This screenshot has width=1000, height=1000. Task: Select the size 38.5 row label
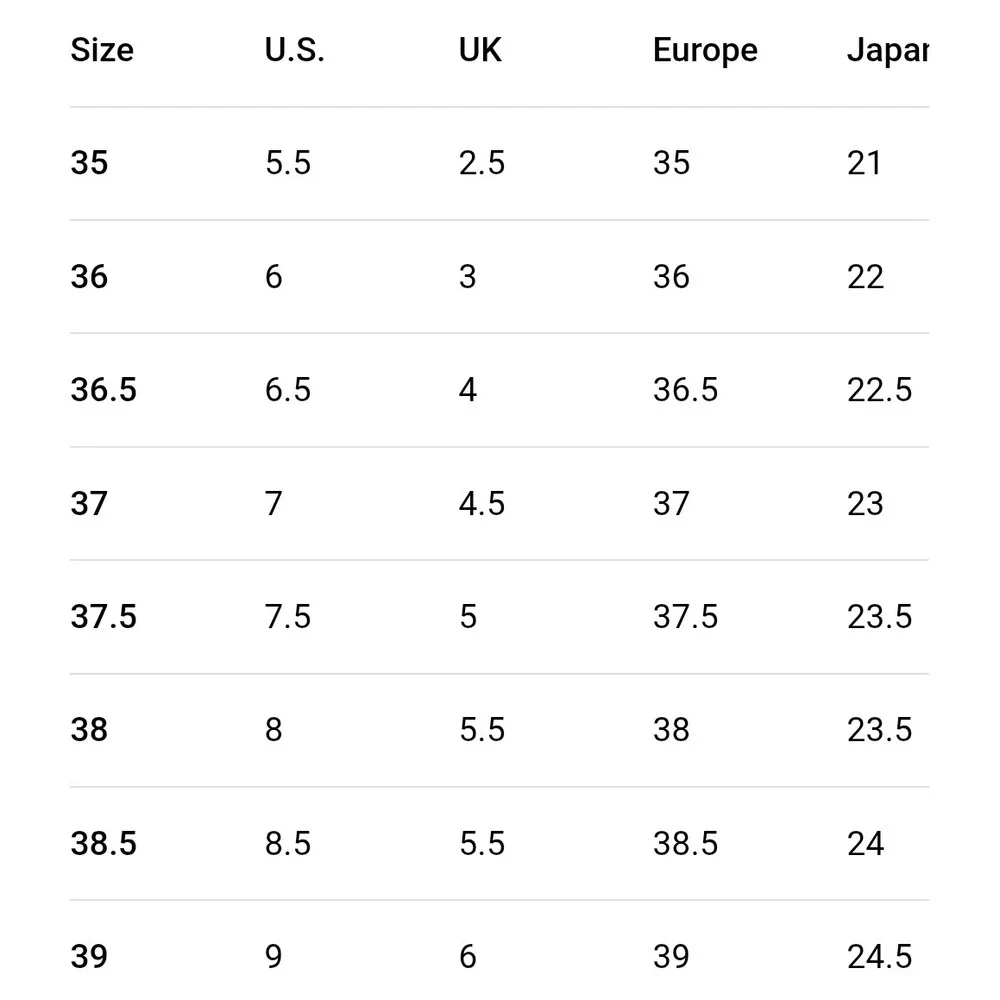103,844
